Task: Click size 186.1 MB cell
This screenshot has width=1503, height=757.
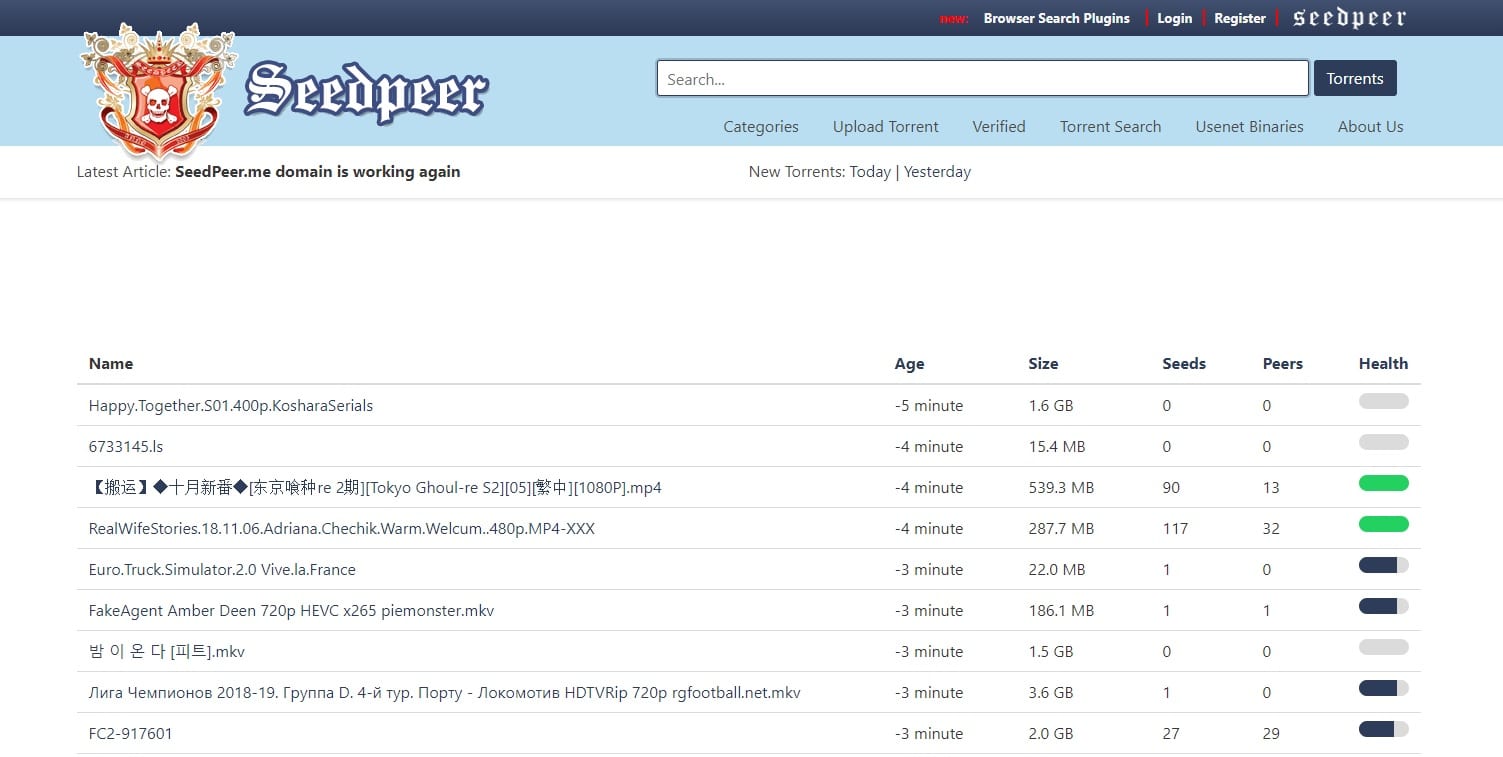Action: [1061, 611]
